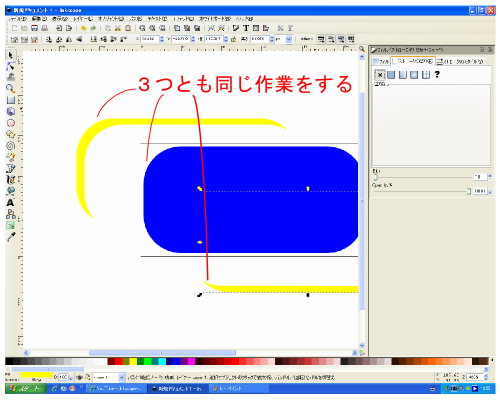Click Raise to top icon
The height and width of the screenshot is (400, 500).
tap(124, 39)
